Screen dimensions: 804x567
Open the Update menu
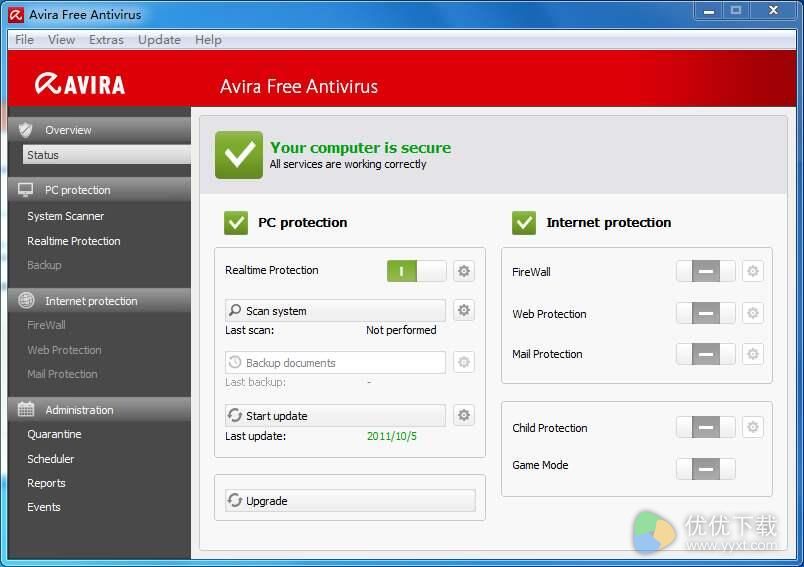[159, 39]
